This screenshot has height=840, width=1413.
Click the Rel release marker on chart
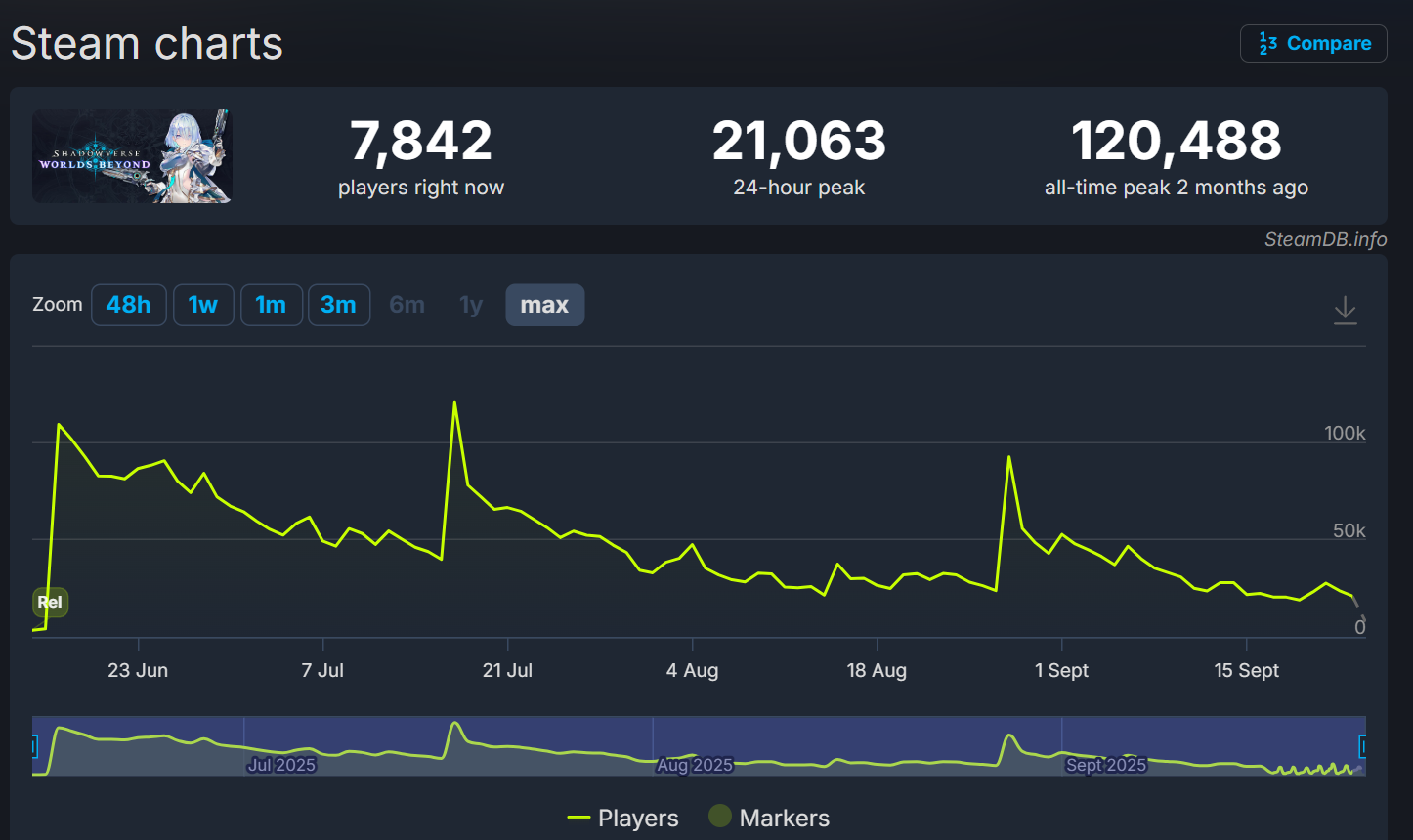pos(50,602)
